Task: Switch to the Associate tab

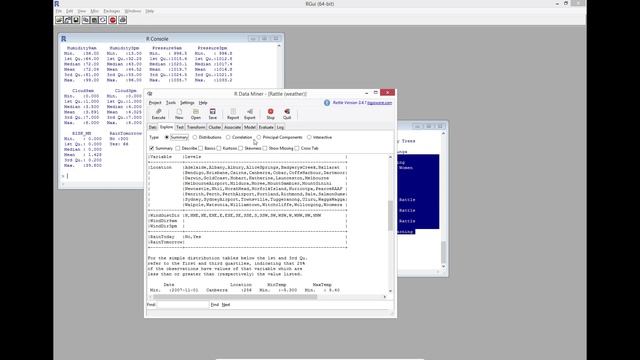Action: [x=232, y=127]
